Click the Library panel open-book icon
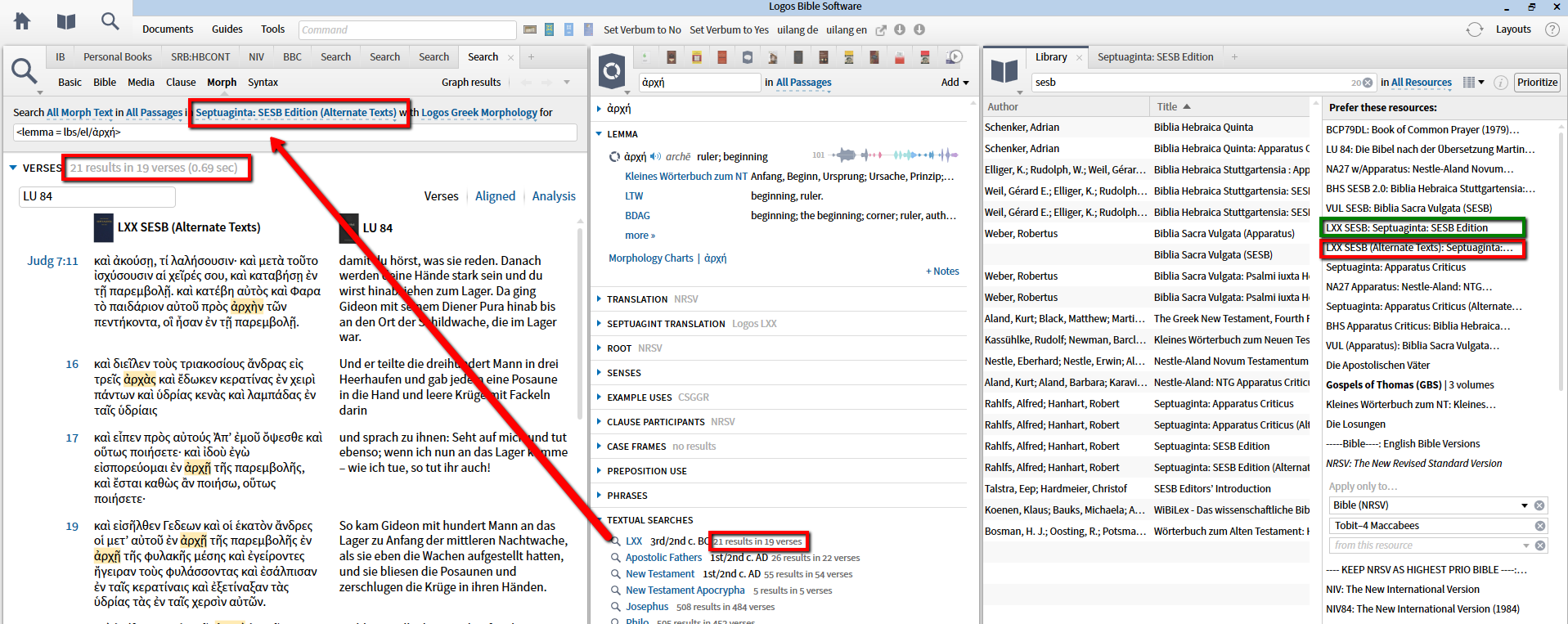The height and width of the screenshot is (624, 1568). [1004, 71]
